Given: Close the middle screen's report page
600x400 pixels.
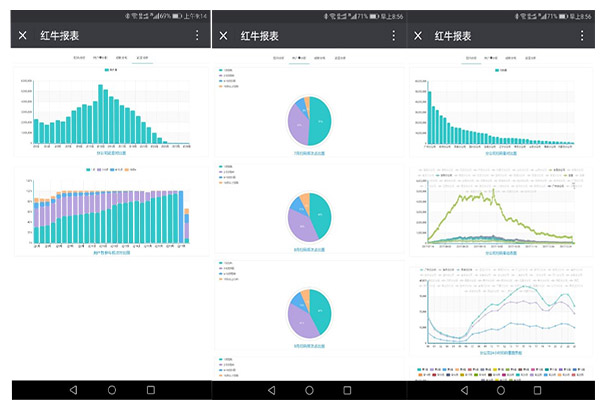Looking at the screenshot, I should click(223, 35).
